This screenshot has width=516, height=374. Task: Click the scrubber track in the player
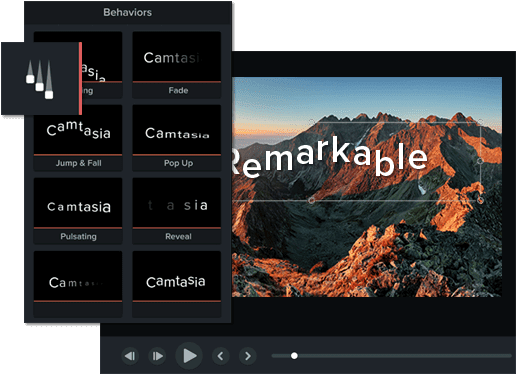click(392, 356)
